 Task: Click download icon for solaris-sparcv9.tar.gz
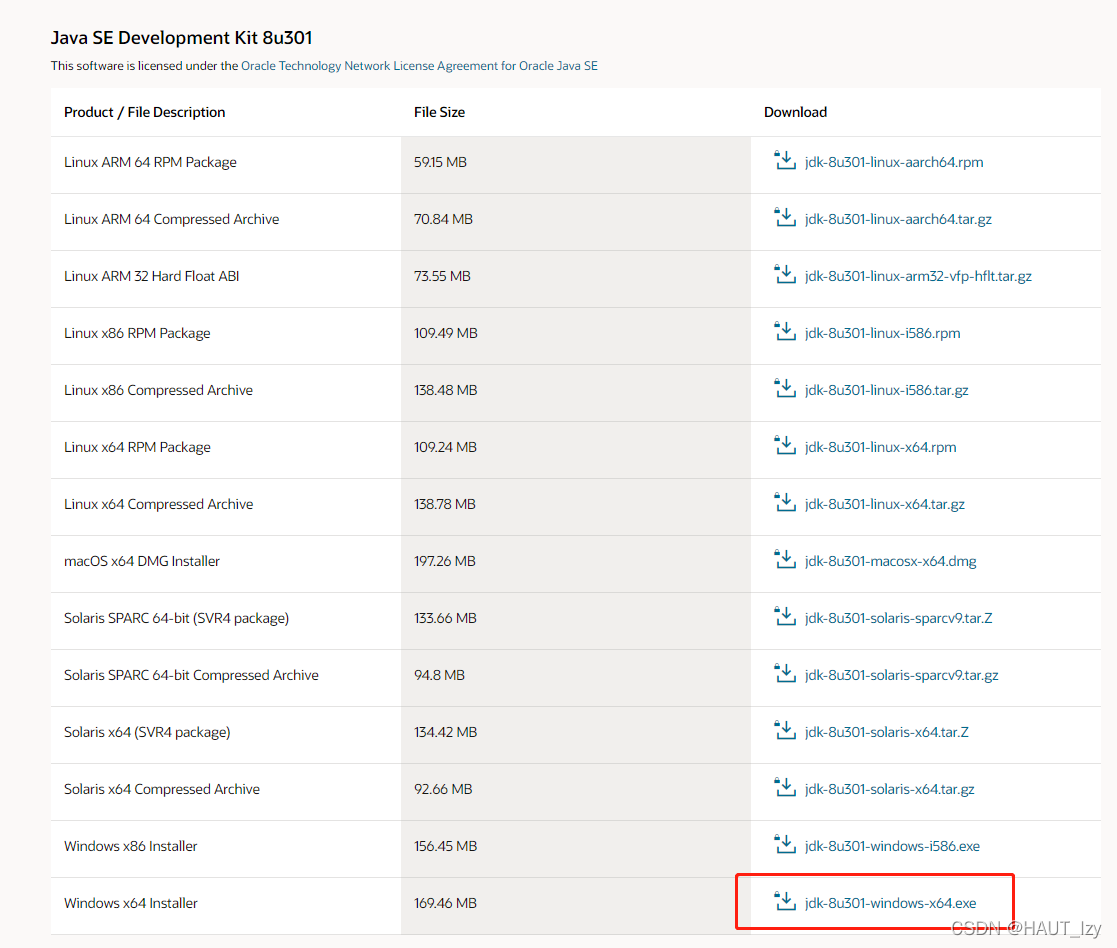tap(785, 673)
